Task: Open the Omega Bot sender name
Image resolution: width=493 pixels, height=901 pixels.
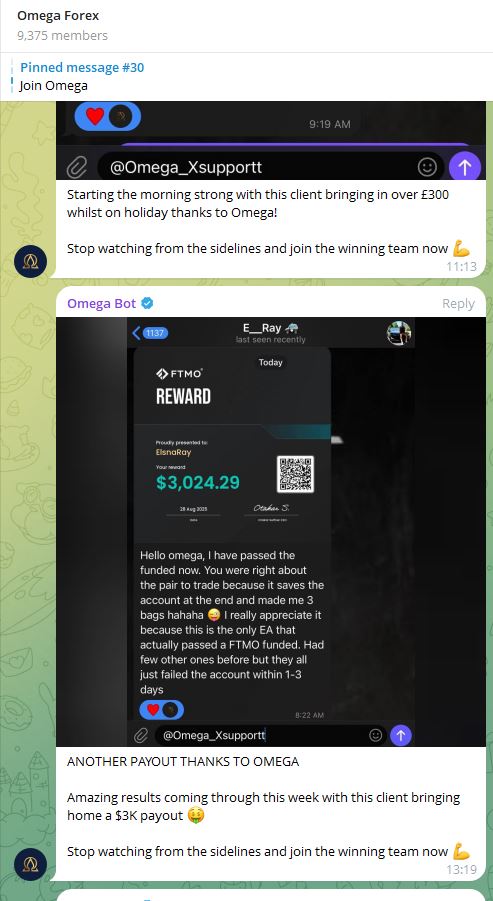Action: (102, 303)
